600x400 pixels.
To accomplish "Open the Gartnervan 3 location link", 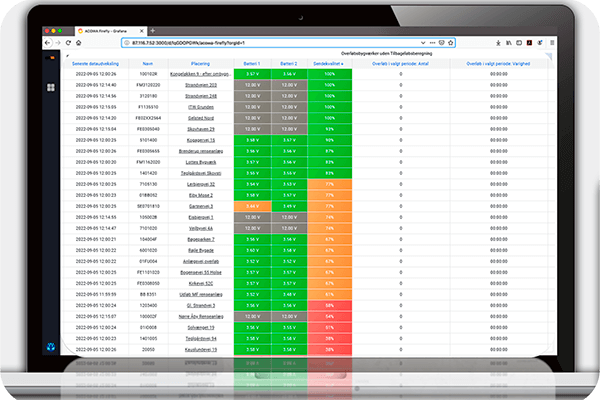I will pos(202,205).
